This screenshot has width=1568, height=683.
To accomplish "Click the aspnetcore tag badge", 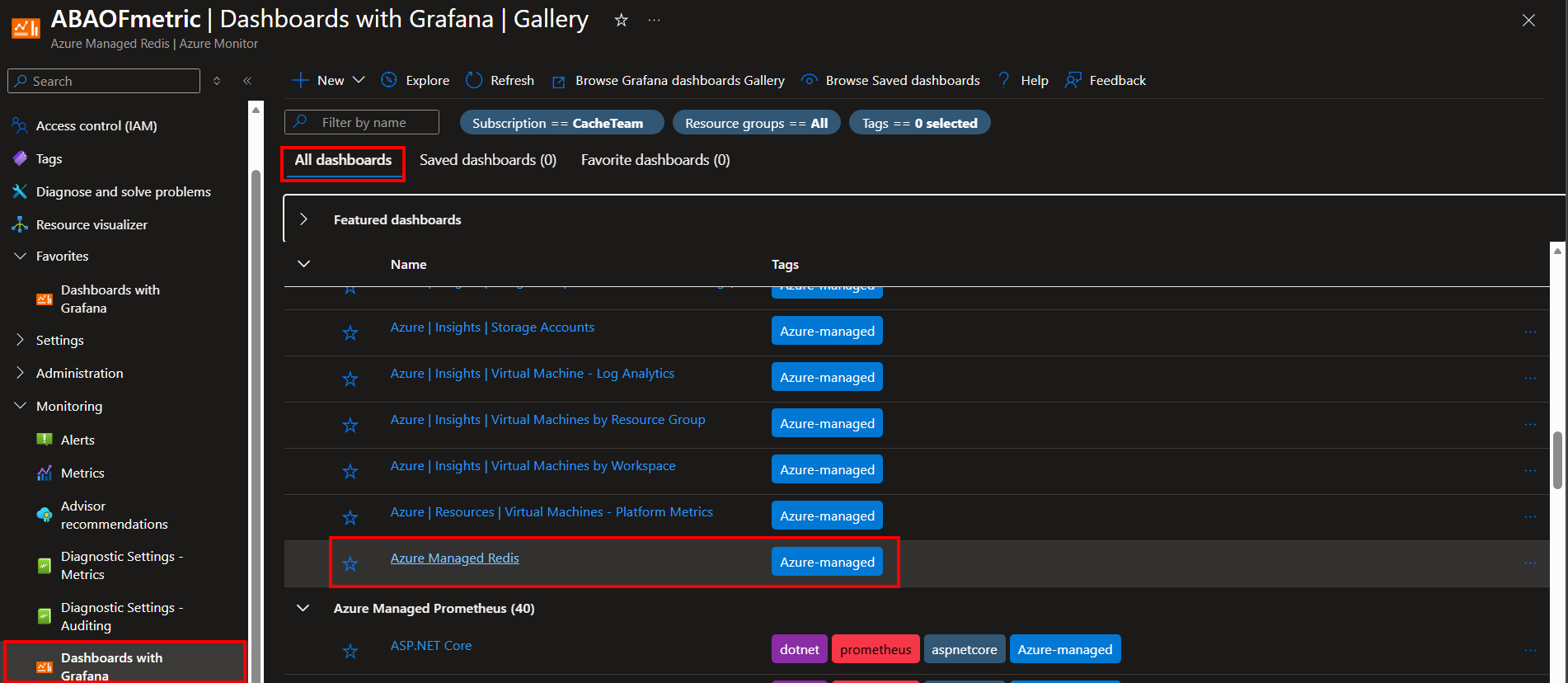I will [965, 649].
